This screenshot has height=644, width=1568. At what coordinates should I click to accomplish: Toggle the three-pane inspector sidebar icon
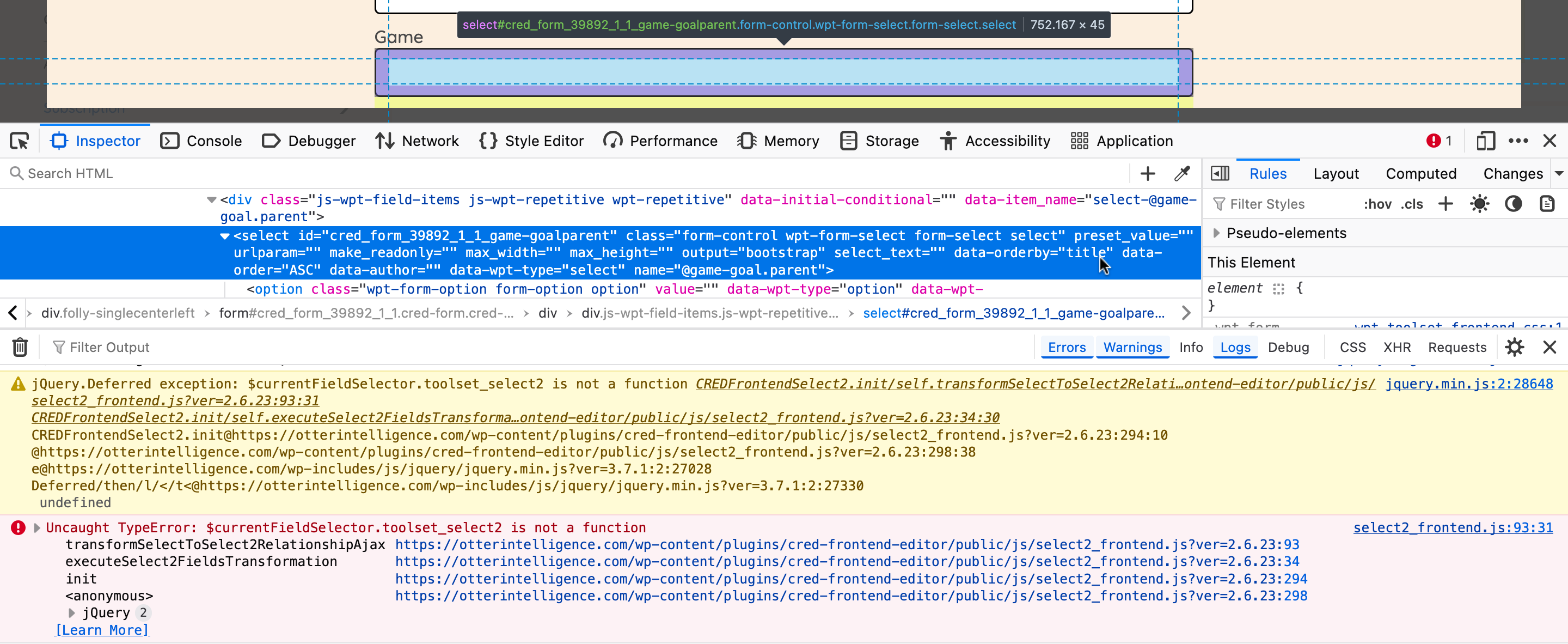click(1220, 174)
